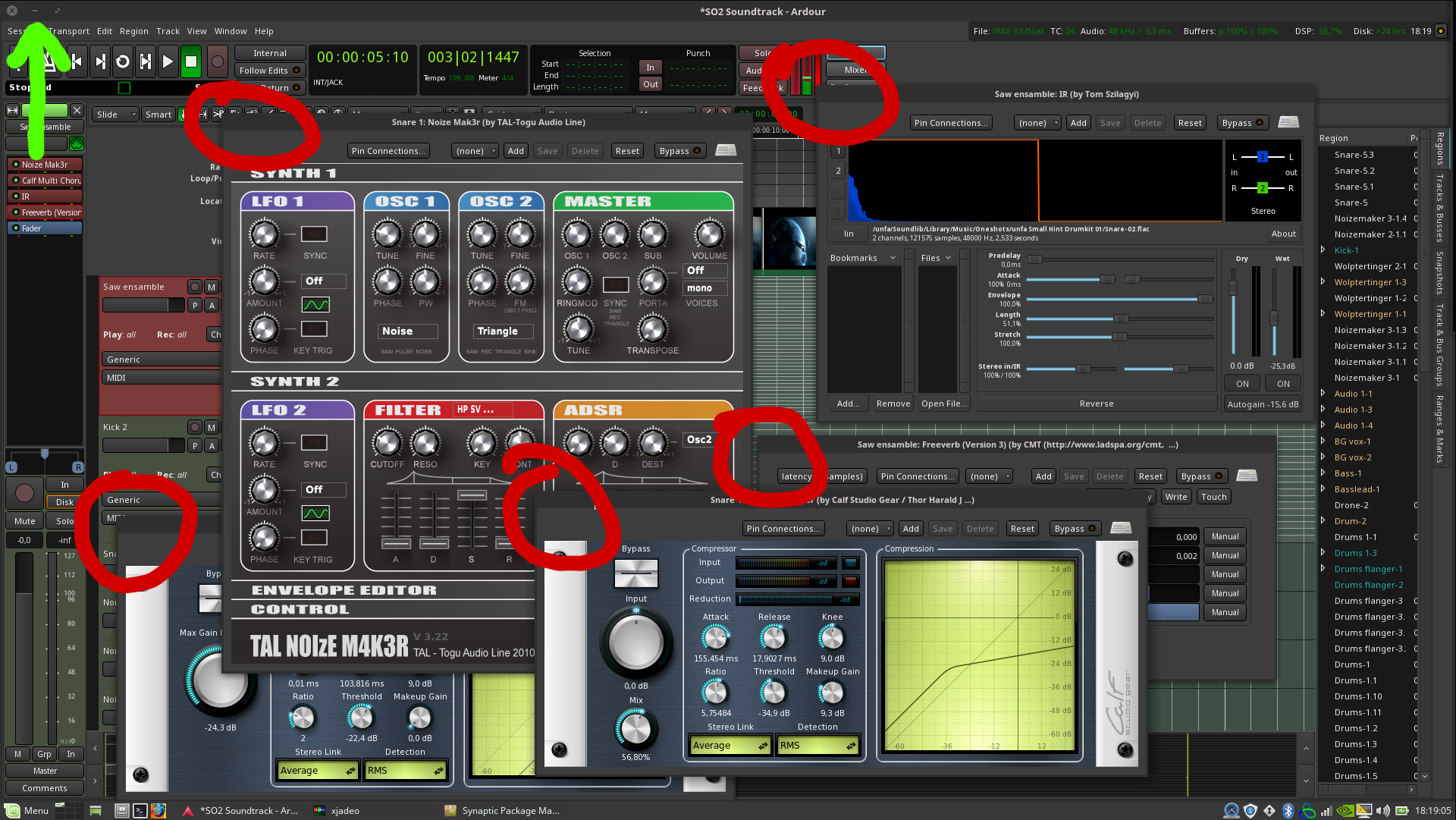Click Play Range/Selection transport icon
The width and height of the screenshot is (1456, 820).
146,61
